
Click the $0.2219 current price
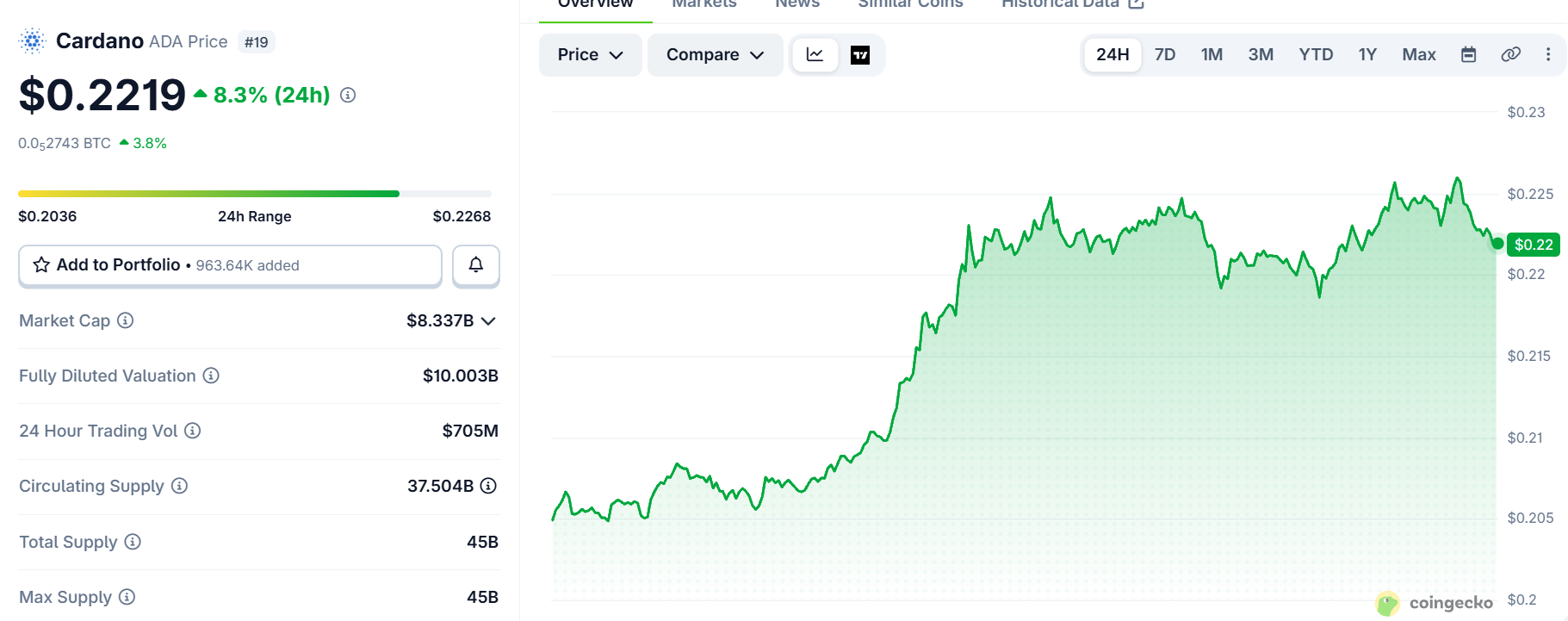102,95
